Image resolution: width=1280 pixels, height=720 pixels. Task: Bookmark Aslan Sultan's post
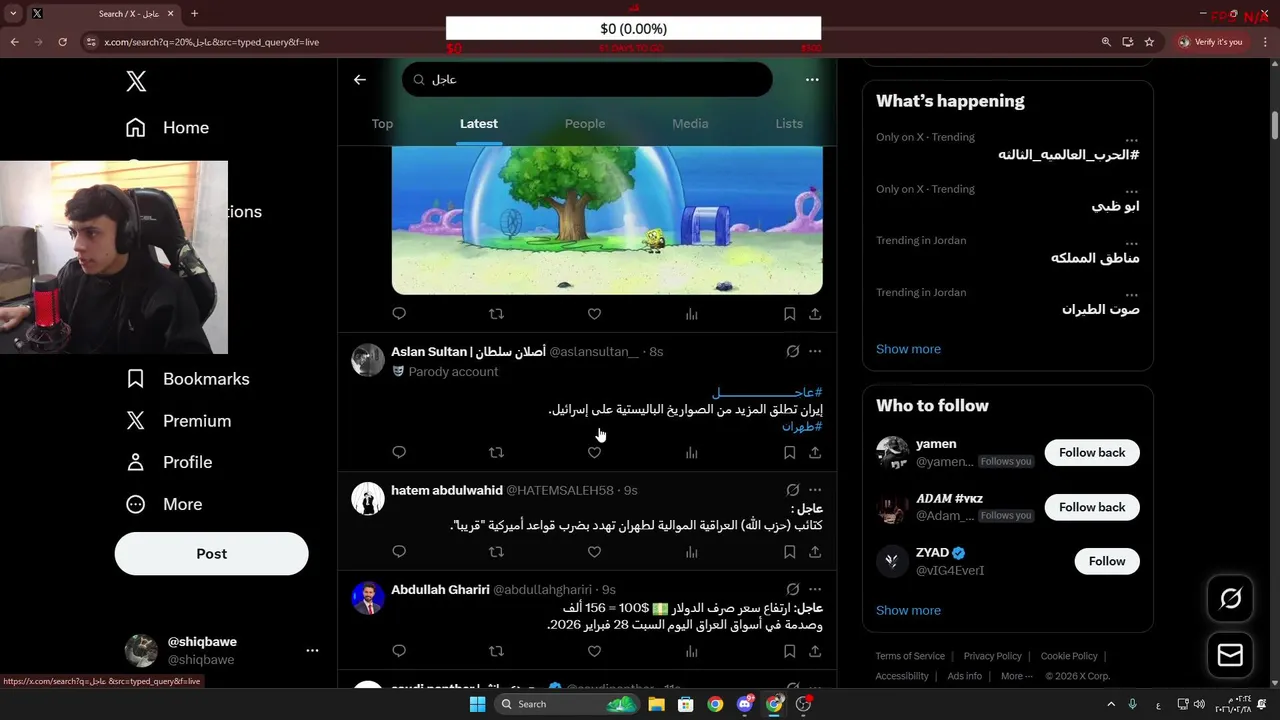click(789, 453)
